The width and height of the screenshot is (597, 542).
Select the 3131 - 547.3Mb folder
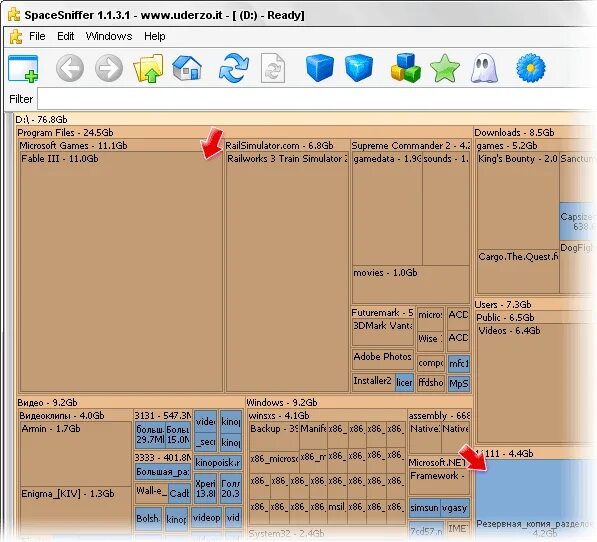coord(163,415)
